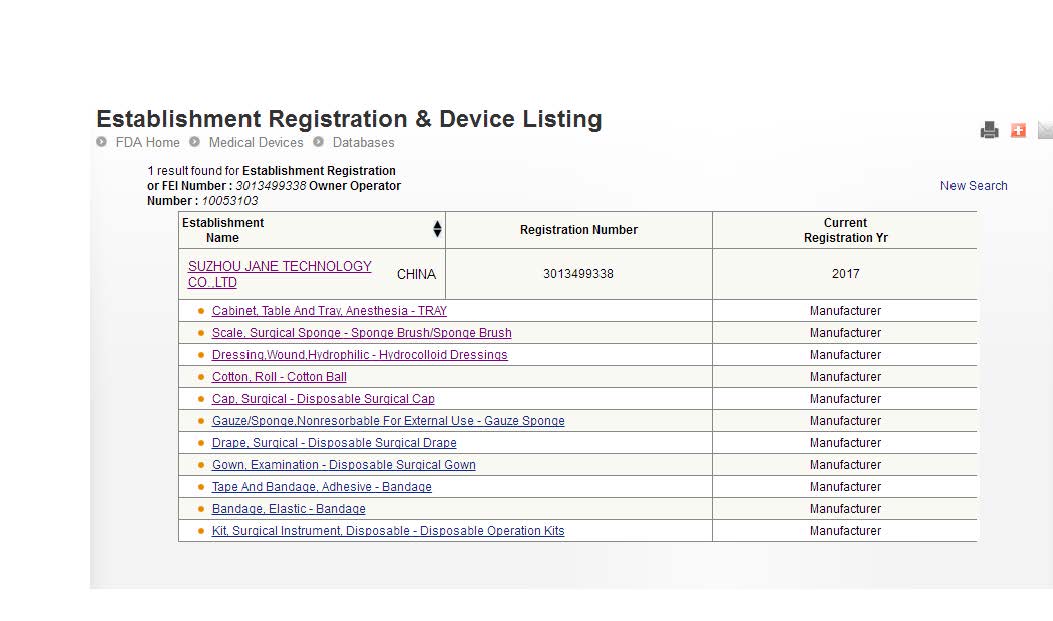The height and width of the screenshot is (621, 1053).
Task: Go to Medical Devices breadcrumb
Action: (255, 142)
